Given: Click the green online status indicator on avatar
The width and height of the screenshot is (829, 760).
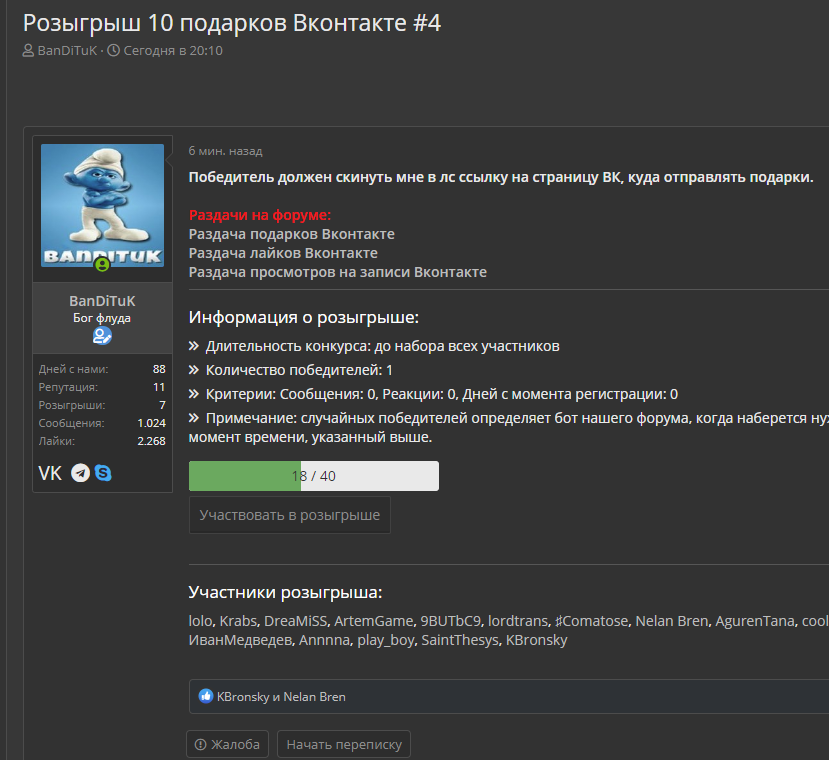Looking at the screenshot, I should pos(102,264).
